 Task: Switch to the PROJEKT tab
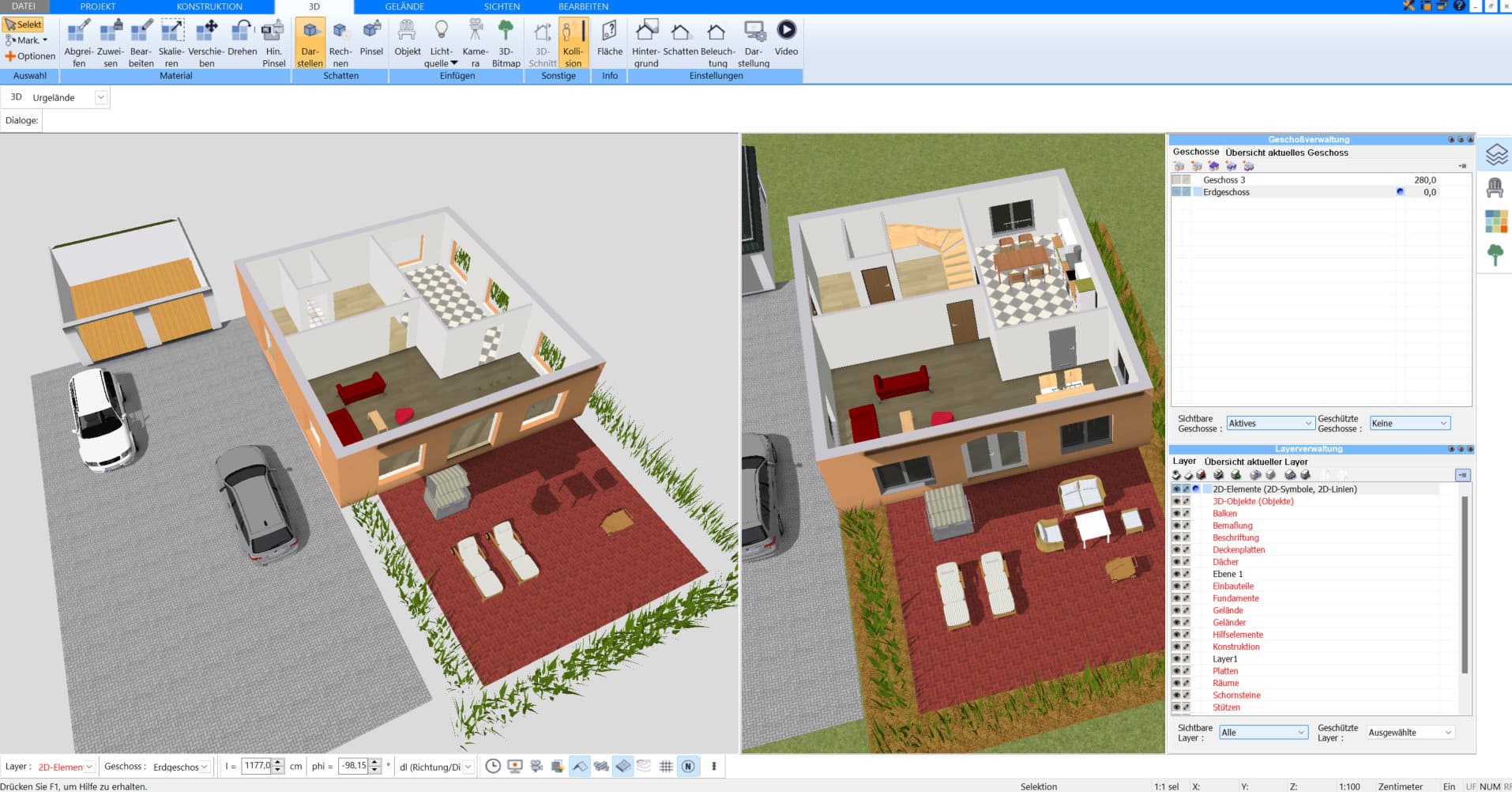[98, 6]
